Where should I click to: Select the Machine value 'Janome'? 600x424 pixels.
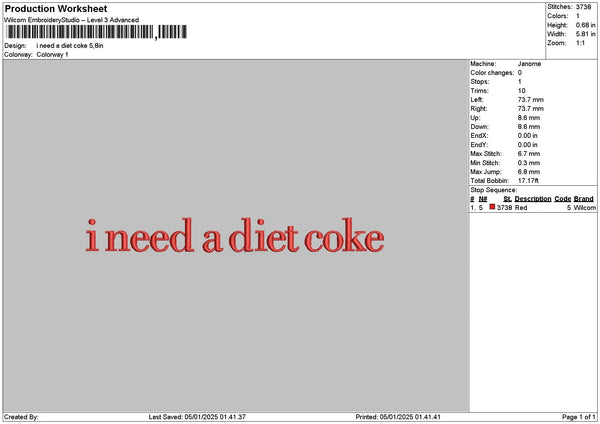529,64
